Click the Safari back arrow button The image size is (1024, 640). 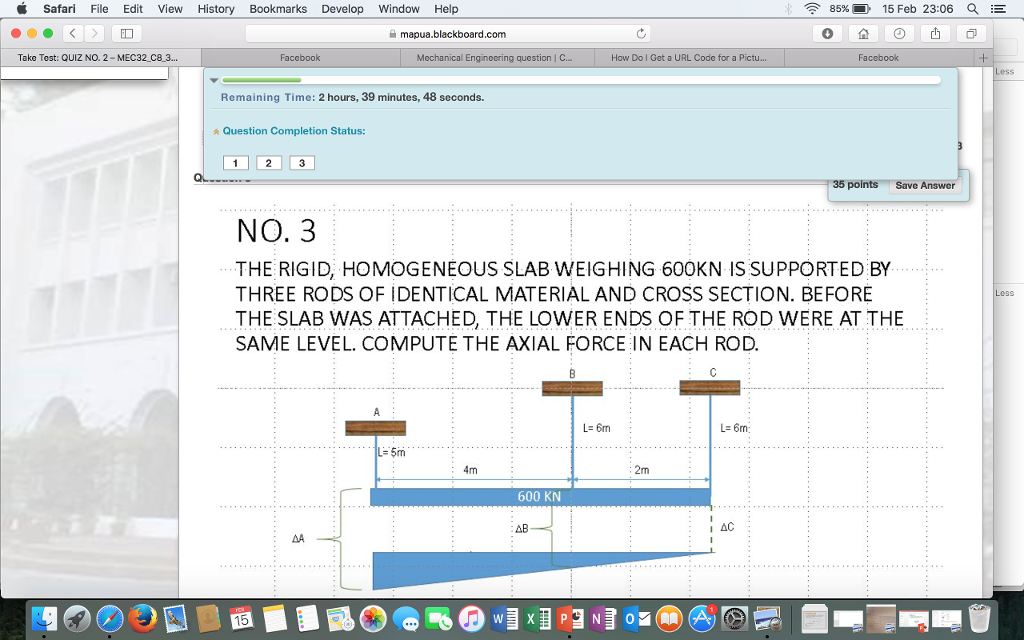point(75,34)
